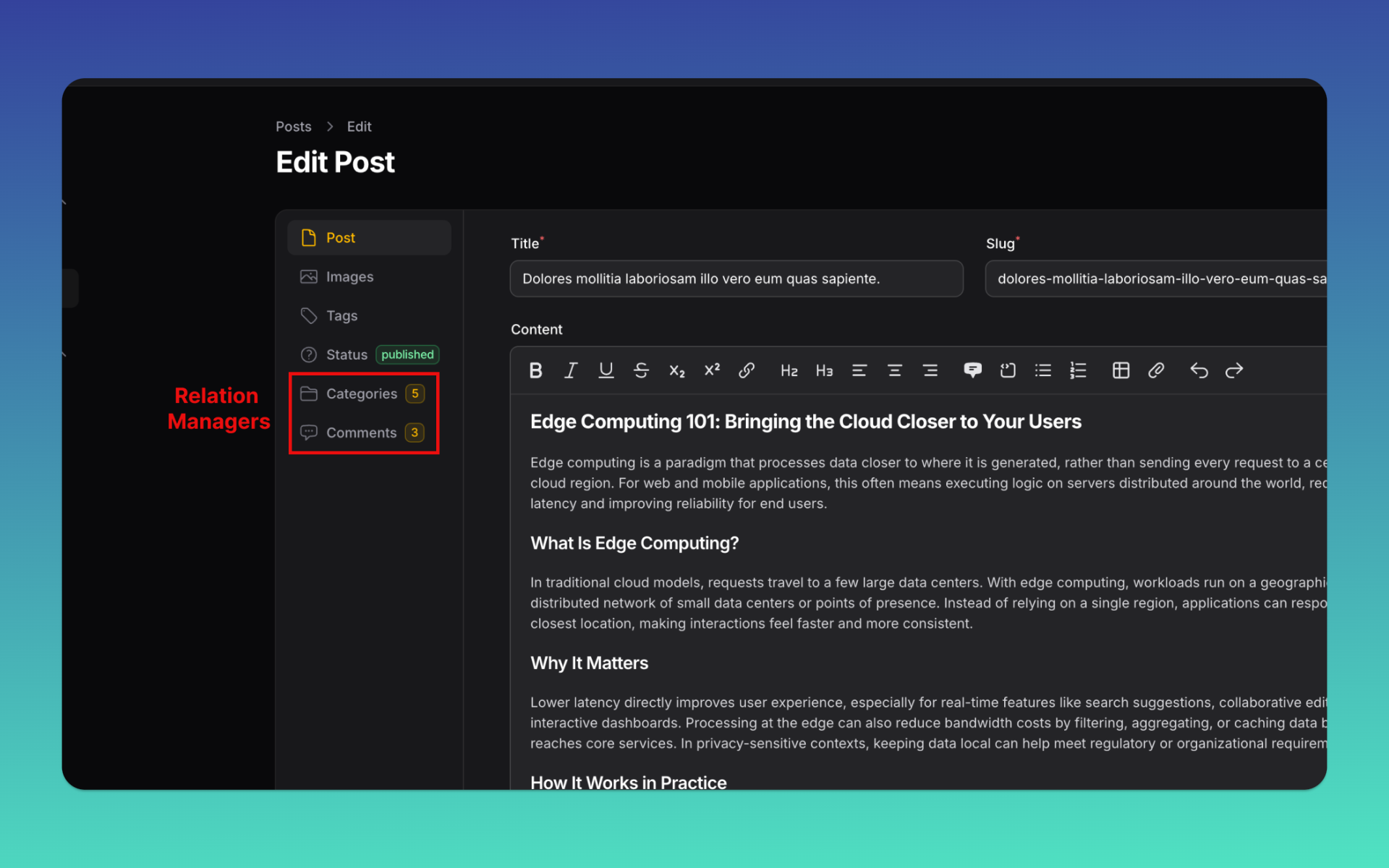
Task: Apply italic formatting
Action: tap(571, 370)
